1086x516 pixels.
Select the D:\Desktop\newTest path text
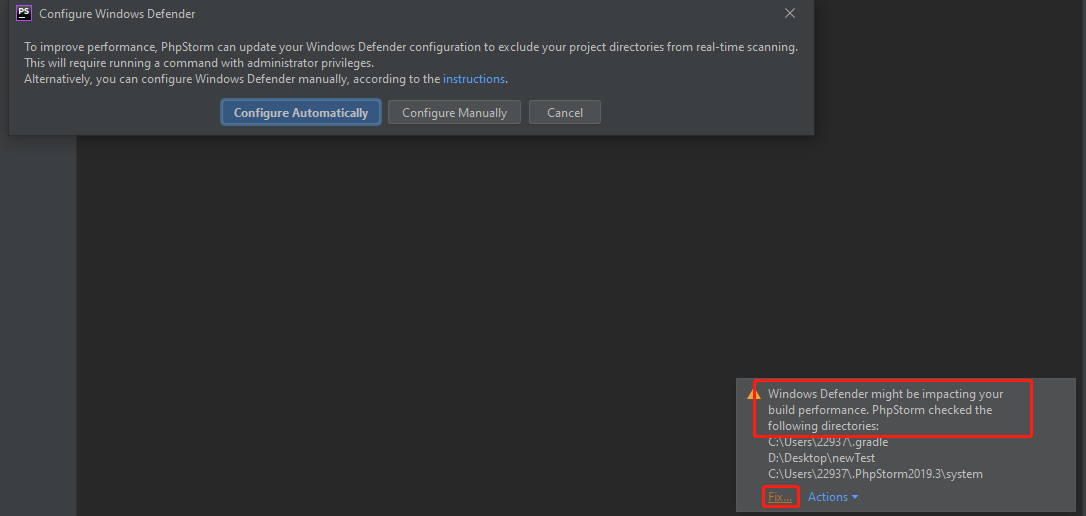[x=821, y=458]
